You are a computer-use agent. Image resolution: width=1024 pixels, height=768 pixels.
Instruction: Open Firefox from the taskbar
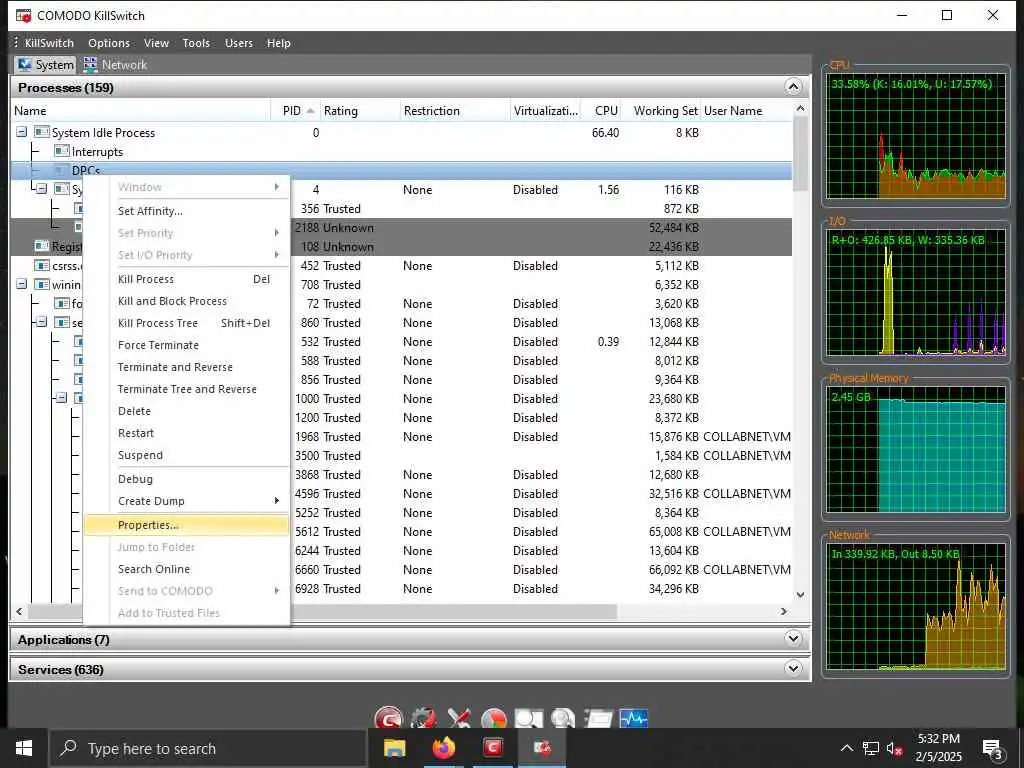(x=443, y=748)
